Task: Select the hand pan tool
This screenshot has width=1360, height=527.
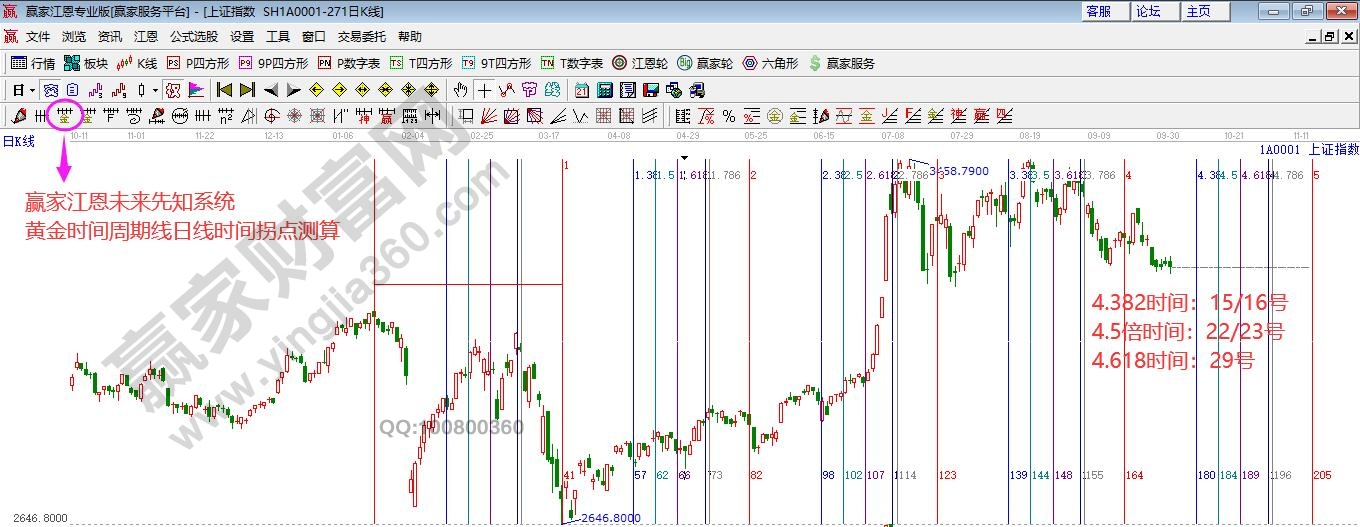Action: pyautogui.click(x=461, y=90)
